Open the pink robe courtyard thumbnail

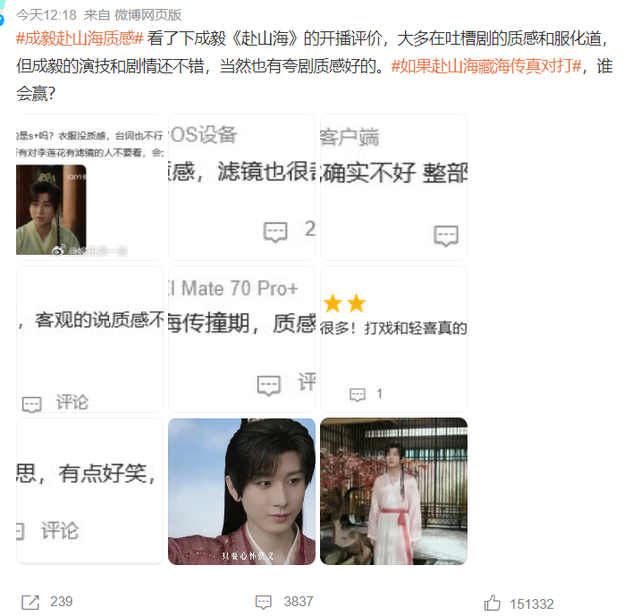click(x=394, y=491)
